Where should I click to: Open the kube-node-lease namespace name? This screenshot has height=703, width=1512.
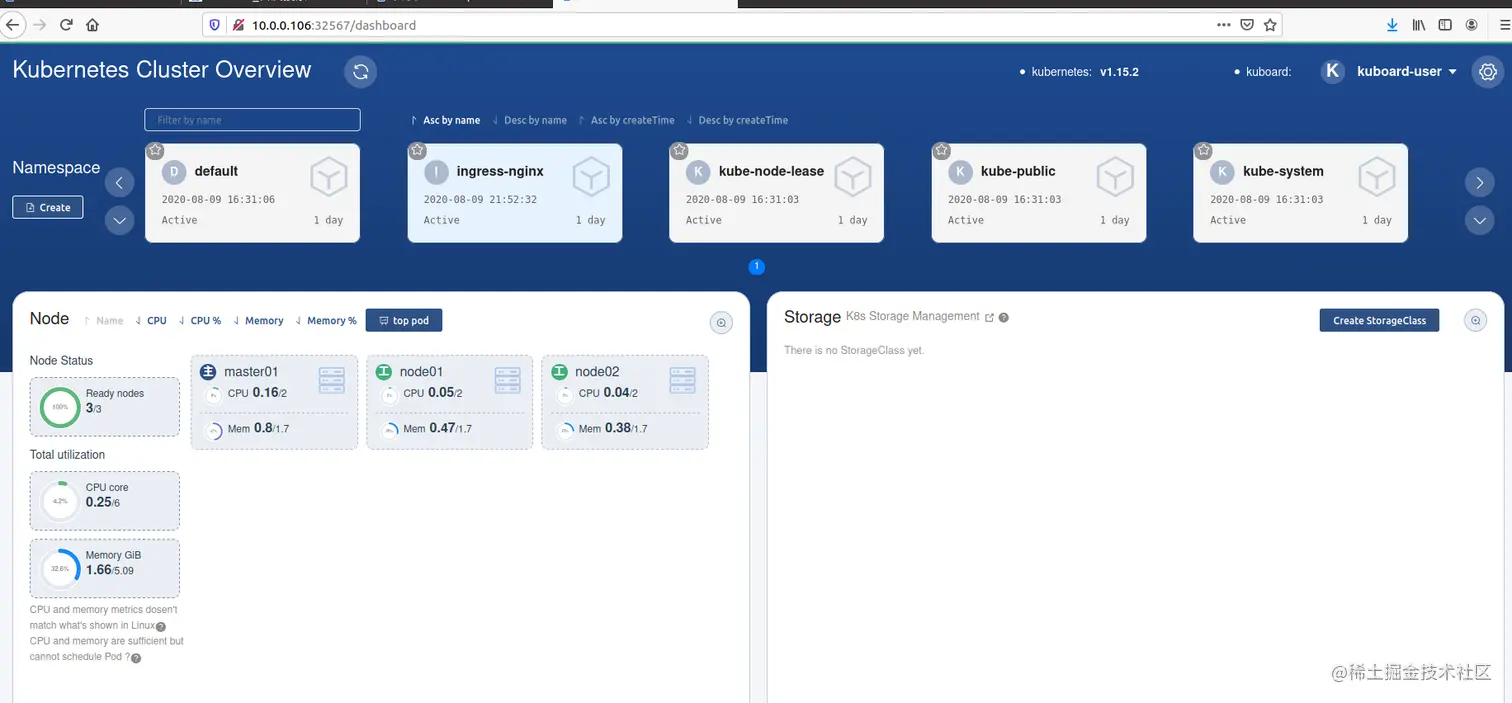pyautogui.click(x=771, y=171)
